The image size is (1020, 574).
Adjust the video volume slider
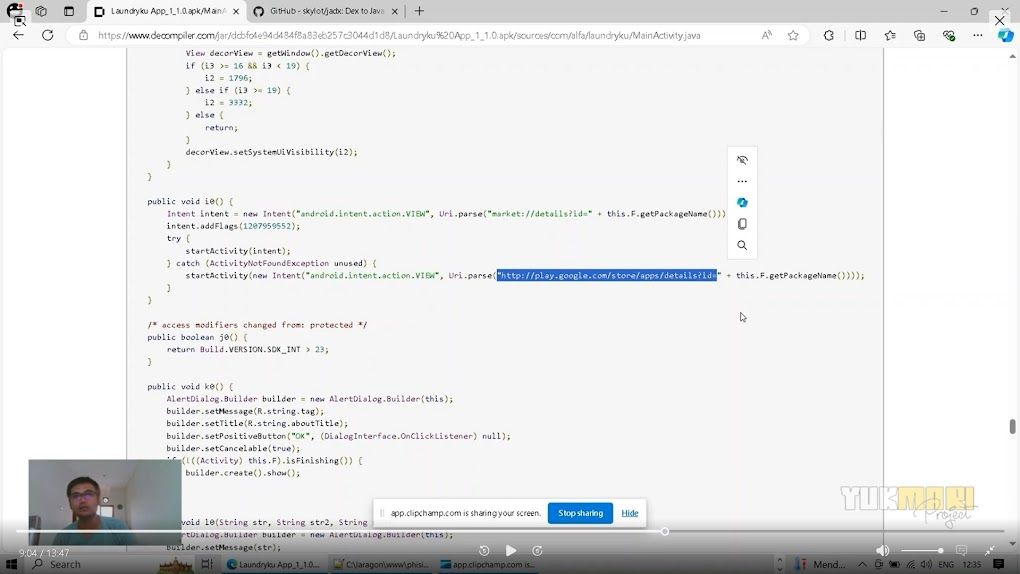tap(922, 551)
